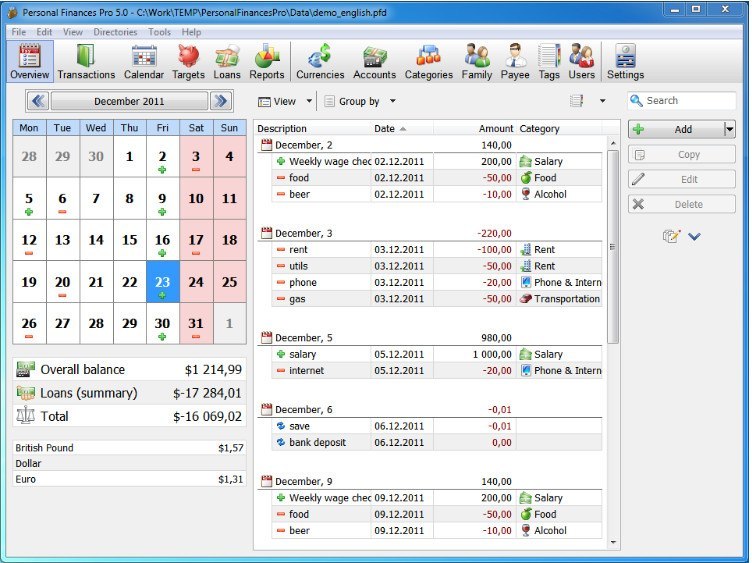
Task: Select the 'save' transaction row
Action: tap(436, 426)
